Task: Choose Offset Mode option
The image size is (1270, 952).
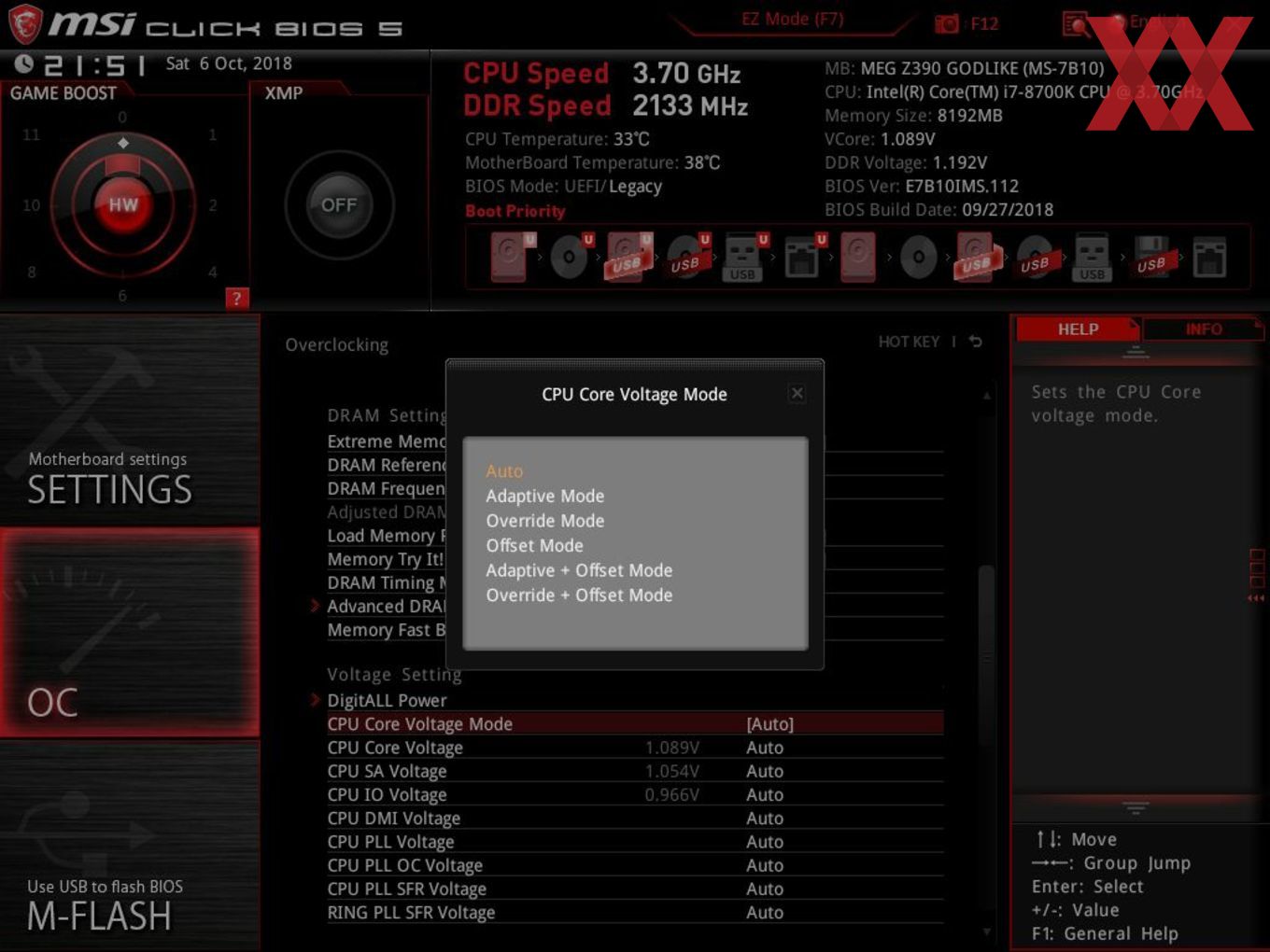Action: [x=534, y=545]
